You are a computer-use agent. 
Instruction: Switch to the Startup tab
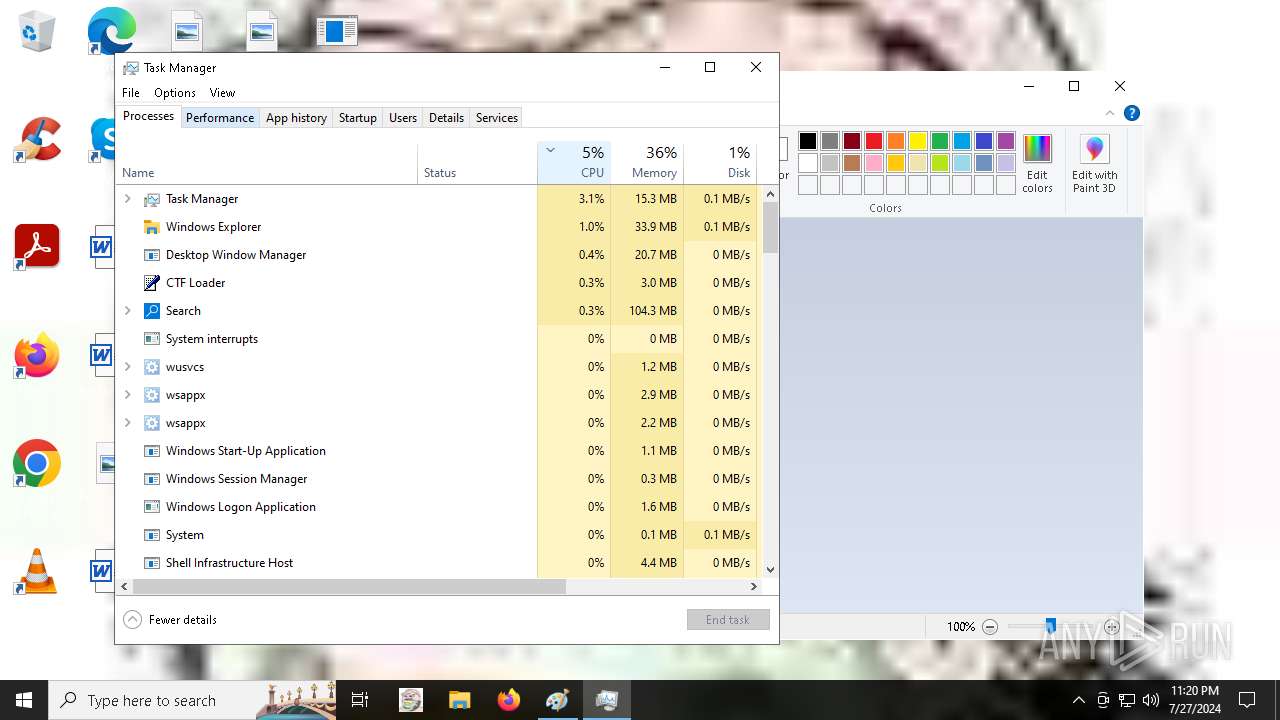click(357, 118)
